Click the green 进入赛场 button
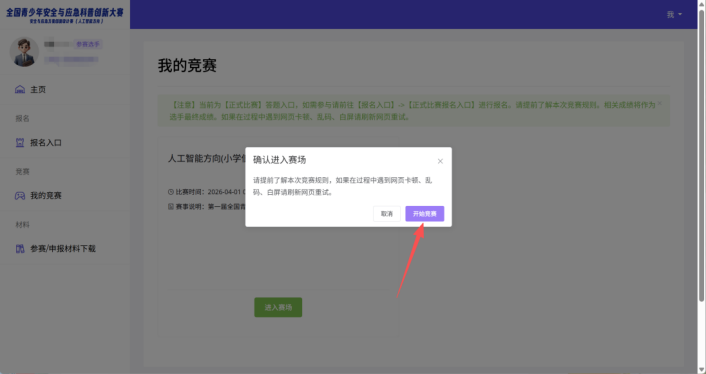The height and width of the screenshot is (374, 706). point(278,307)
